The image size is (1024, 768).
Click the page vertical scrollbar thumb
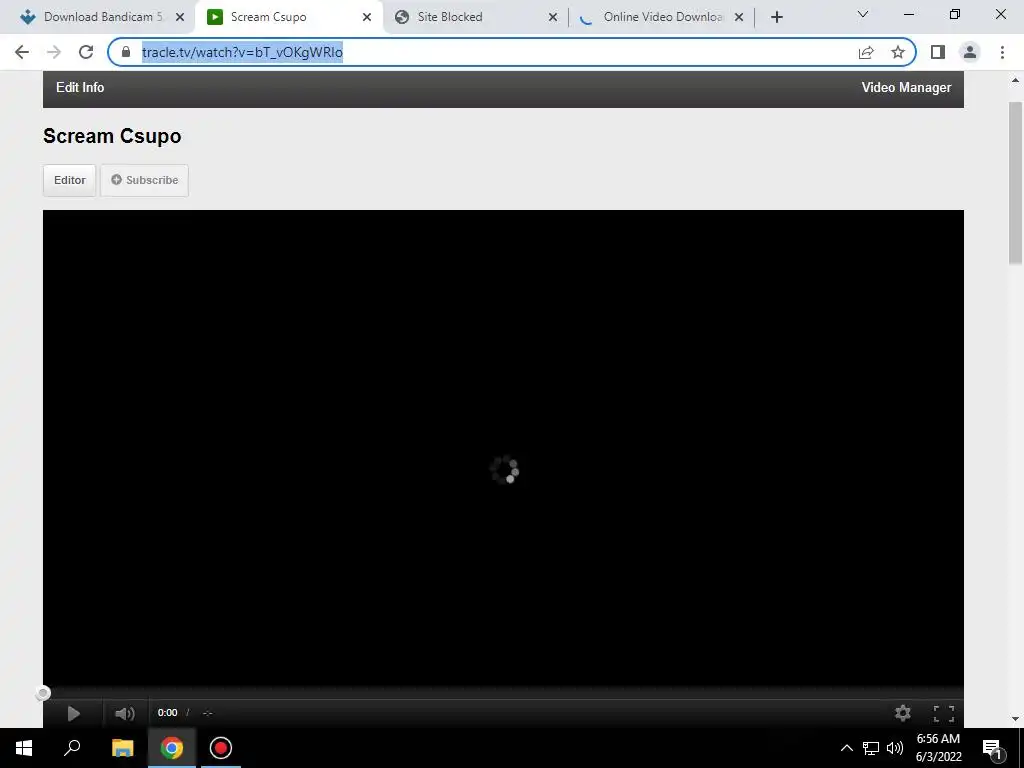pos(1015,183)
